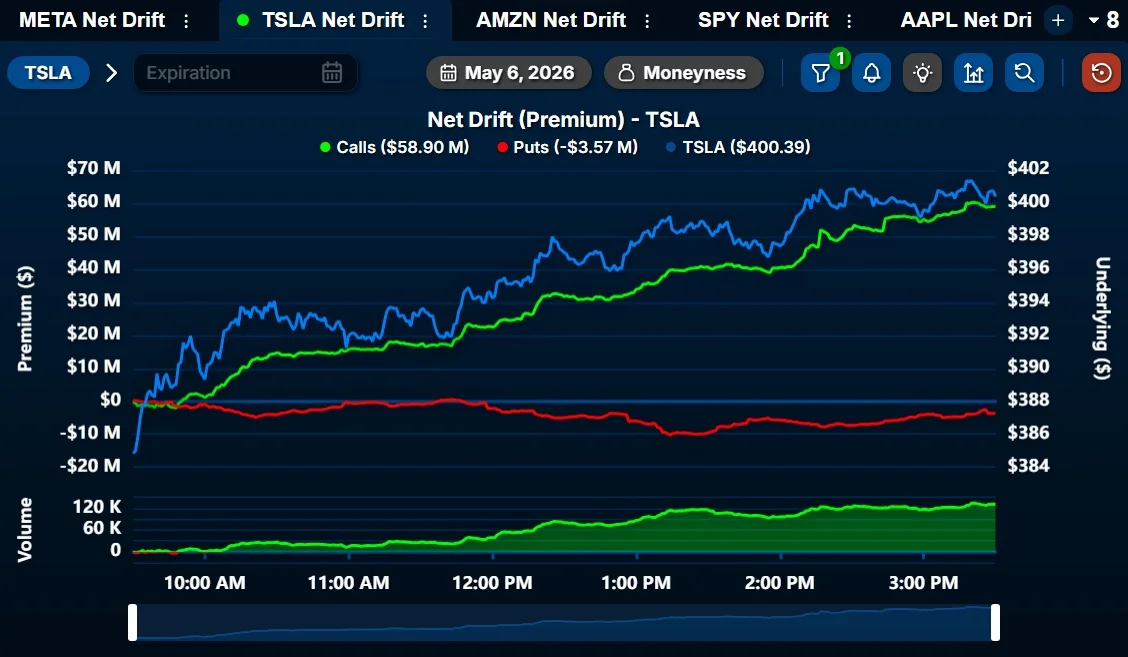Switch to SPY Net Drift tab
1128x657 pixels.
point(763,20)
